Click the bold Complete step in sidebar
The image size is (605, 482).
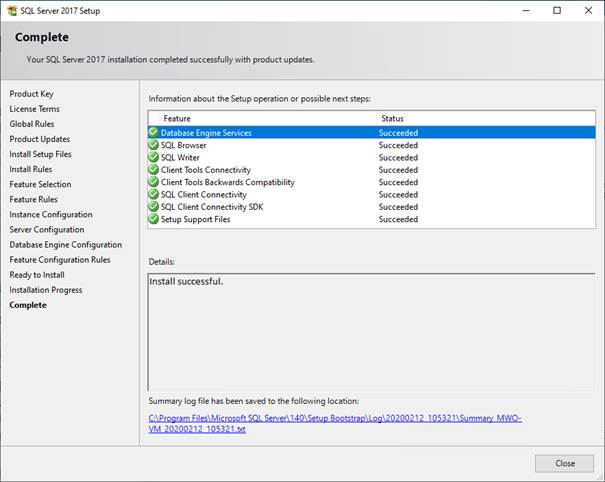(x=28, y=305)
